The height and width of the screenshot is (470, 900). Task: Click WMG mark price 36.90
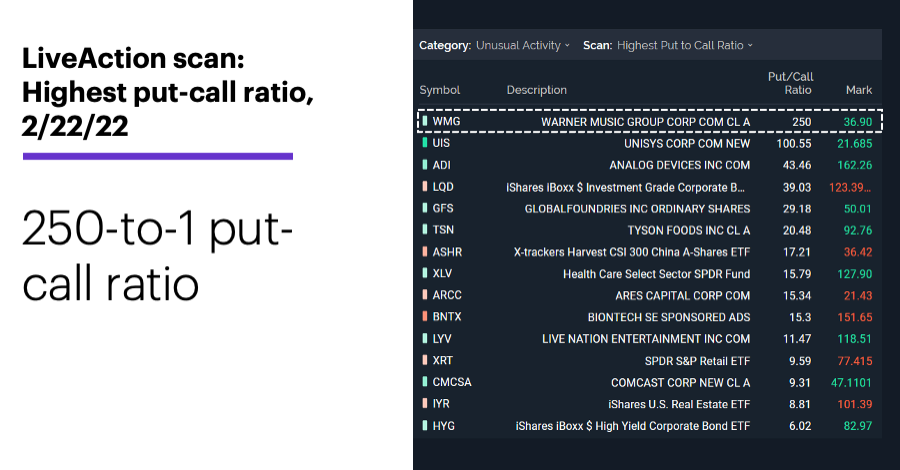858,122
